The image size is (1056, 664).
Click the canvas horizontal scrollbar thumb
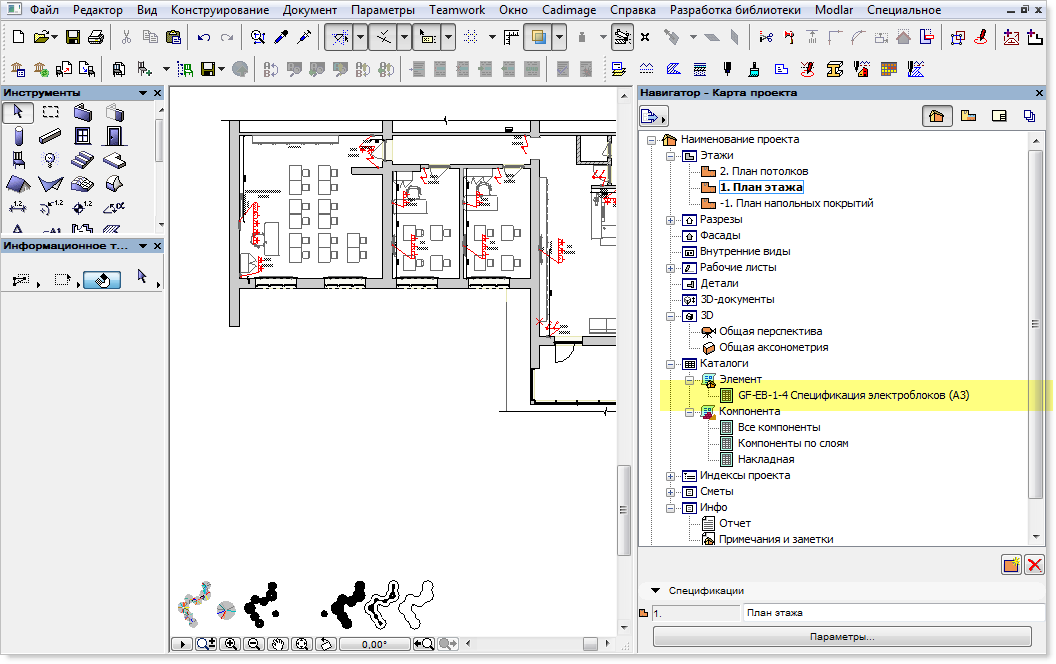point(590,644)
